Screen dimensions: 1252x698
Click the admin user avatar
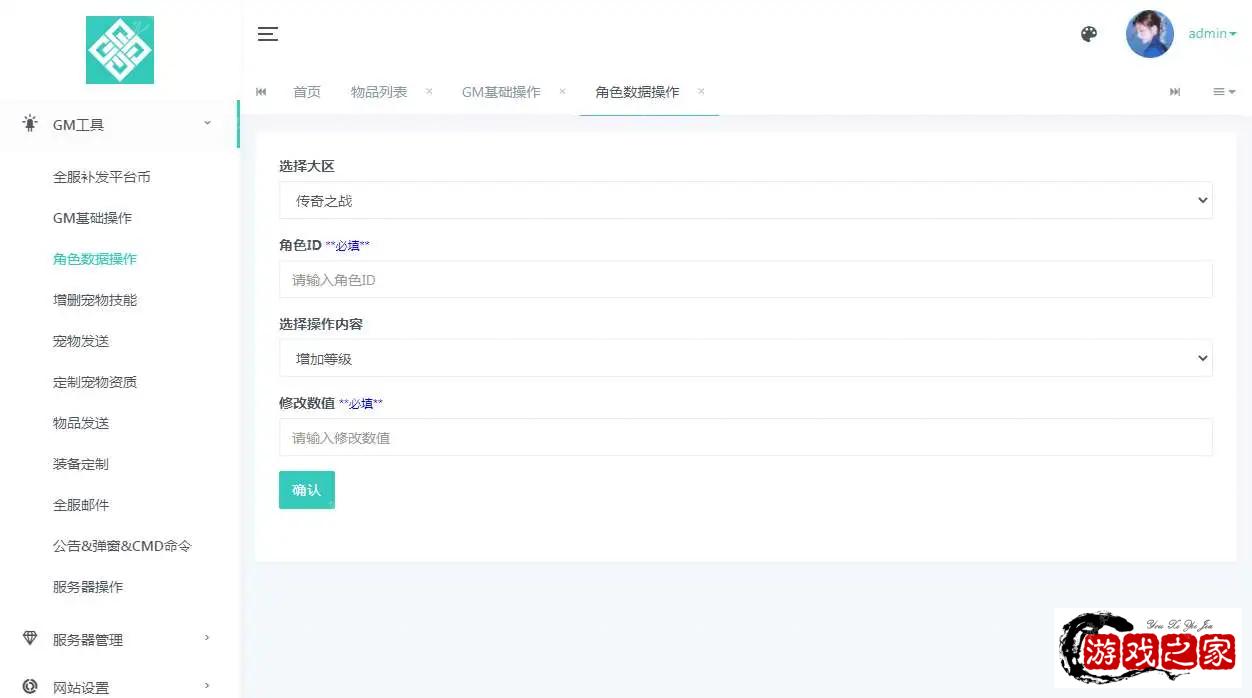pyautogui.click(x=1149, y=34)
